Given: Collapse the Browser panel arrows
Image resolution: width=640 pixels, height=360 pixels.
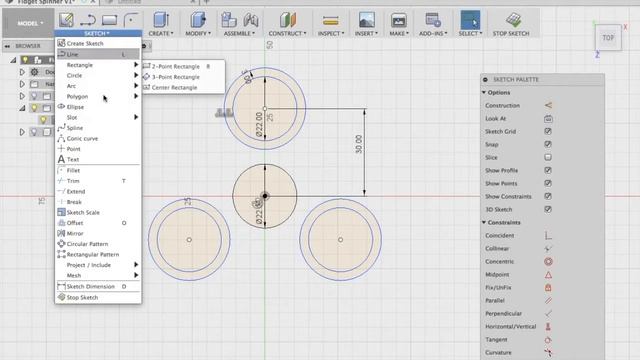Looking at the screenshot, I should (7, 46).
